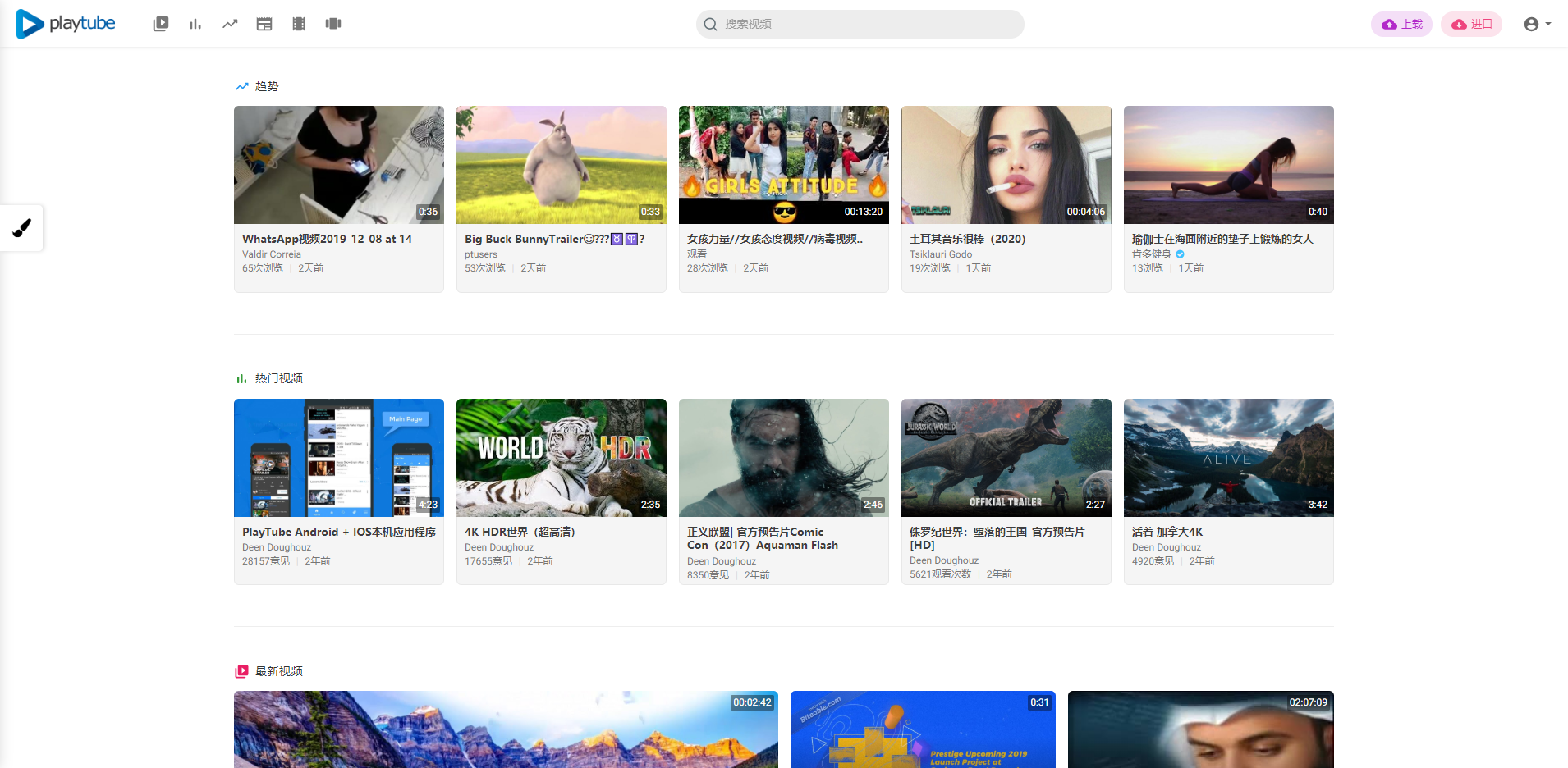Open the videos library icon in header

coord(160,24)
